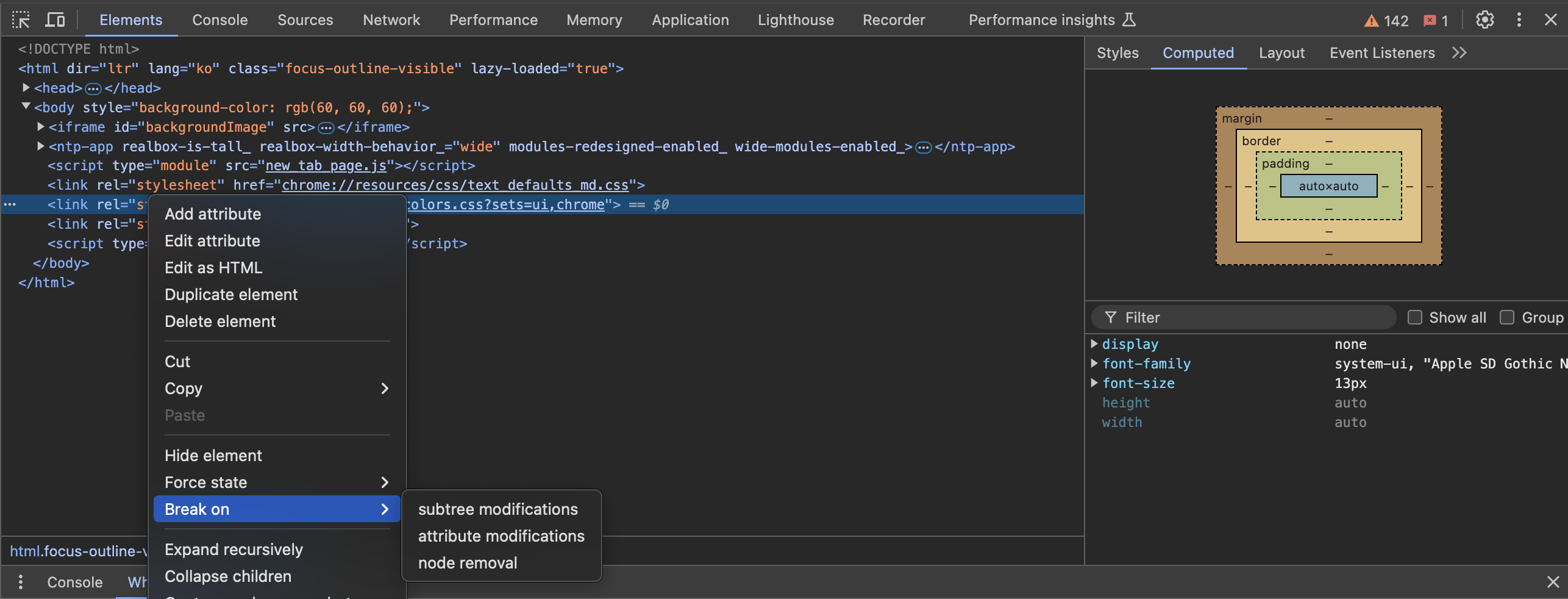Select Edit as HTML

[277, 268]
